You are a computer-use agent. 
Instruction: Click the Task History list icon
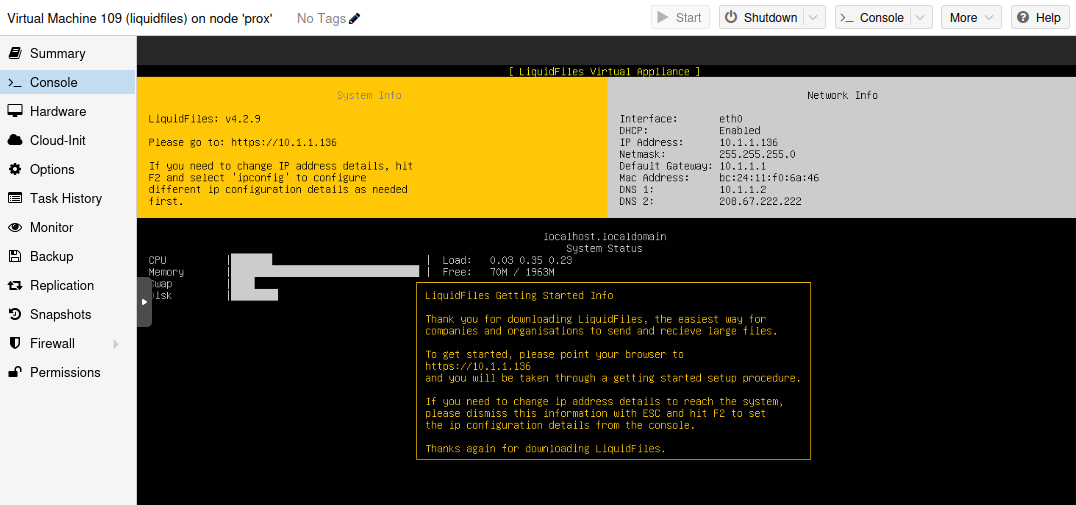[14, 198]
